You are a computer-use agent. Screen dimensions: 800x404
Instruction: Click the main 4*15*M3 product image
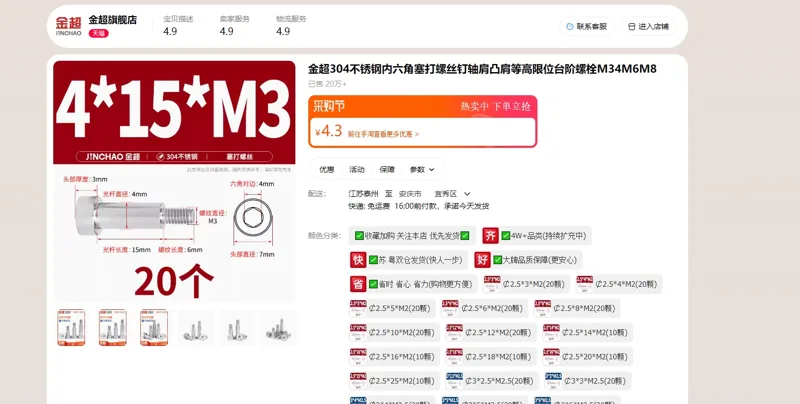[174, 182]
